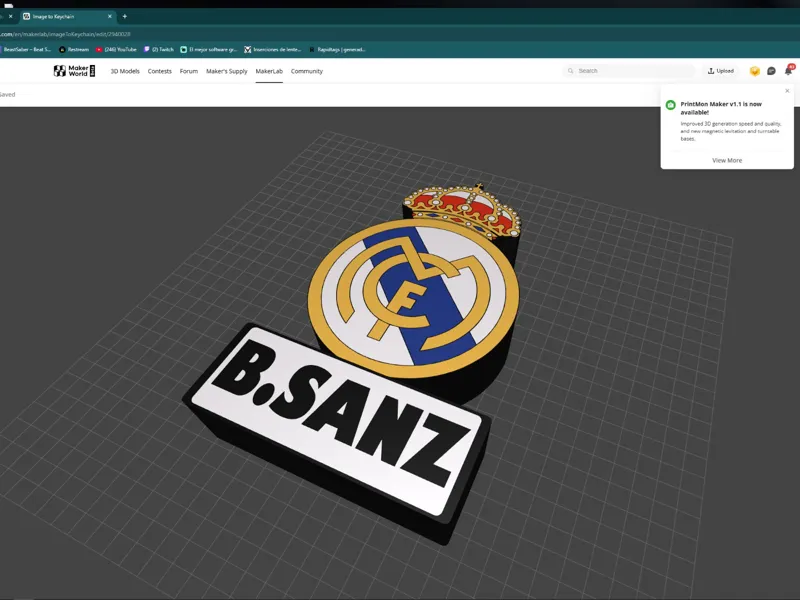Screen dimensions: 800x600
Task: Open the 'Inserciones de lente' bookmark
Action: coord(273,49)
